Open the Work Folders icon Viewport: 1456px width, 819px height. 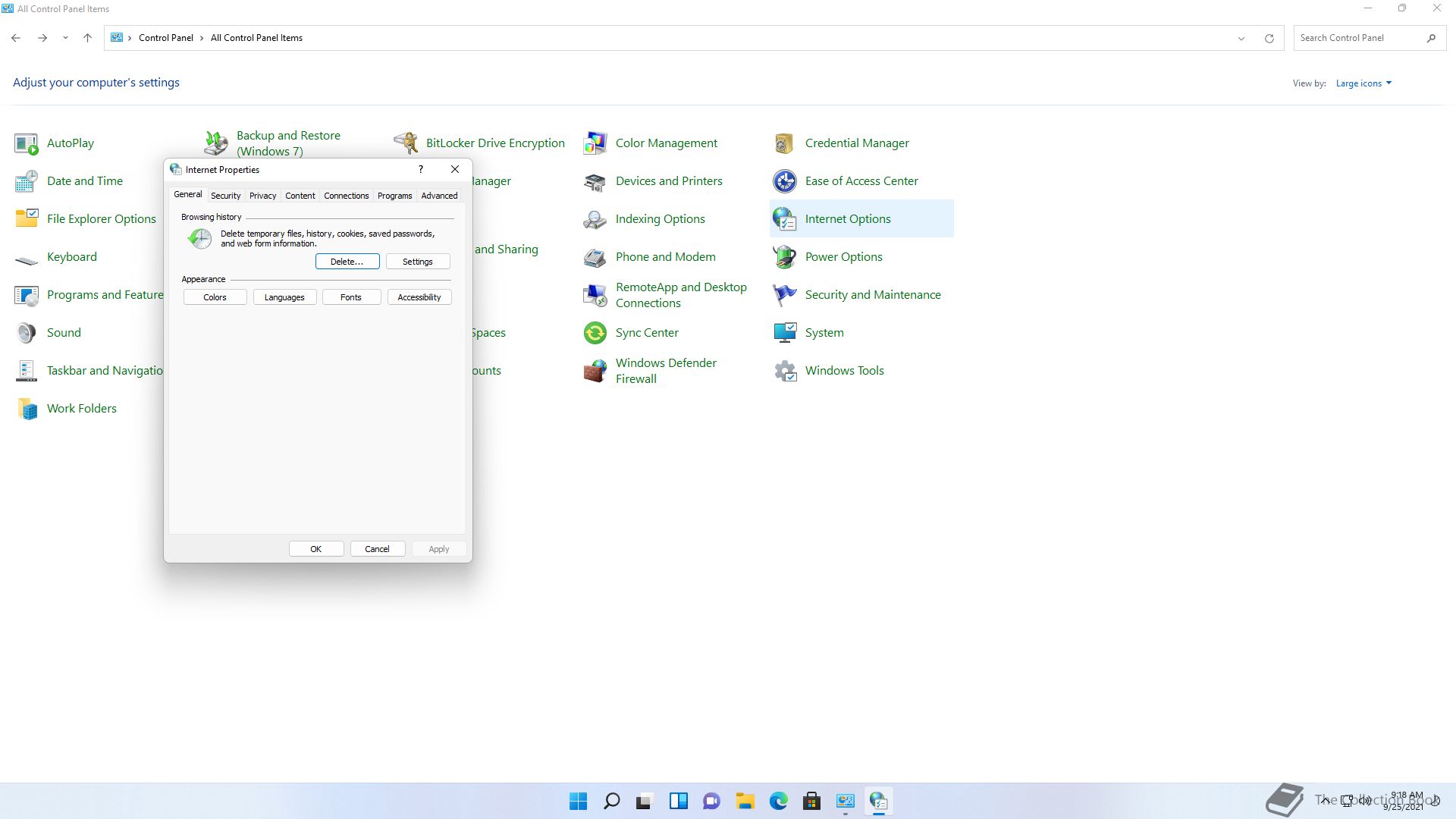(27, 409)
